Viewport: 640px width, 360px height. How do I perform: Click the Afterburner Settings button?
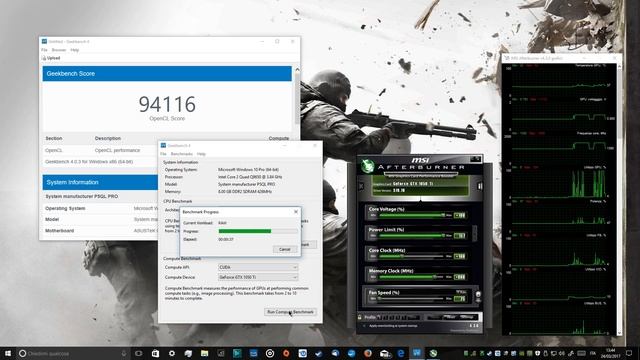tap(467, 317)
